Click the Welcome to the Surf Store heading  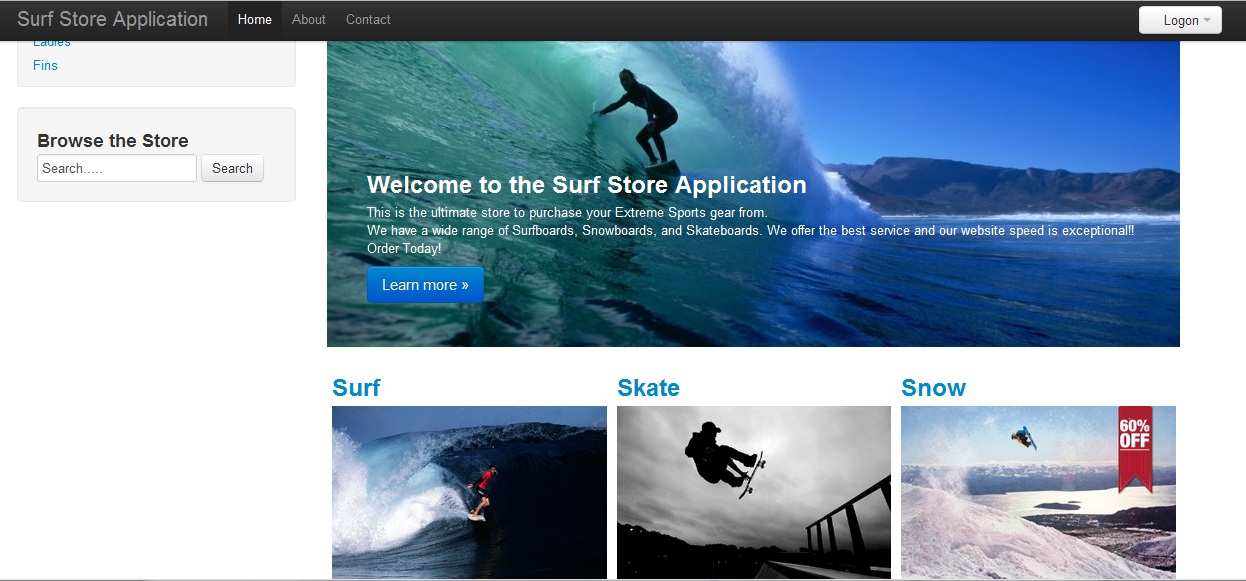click(x=586, y=185)
